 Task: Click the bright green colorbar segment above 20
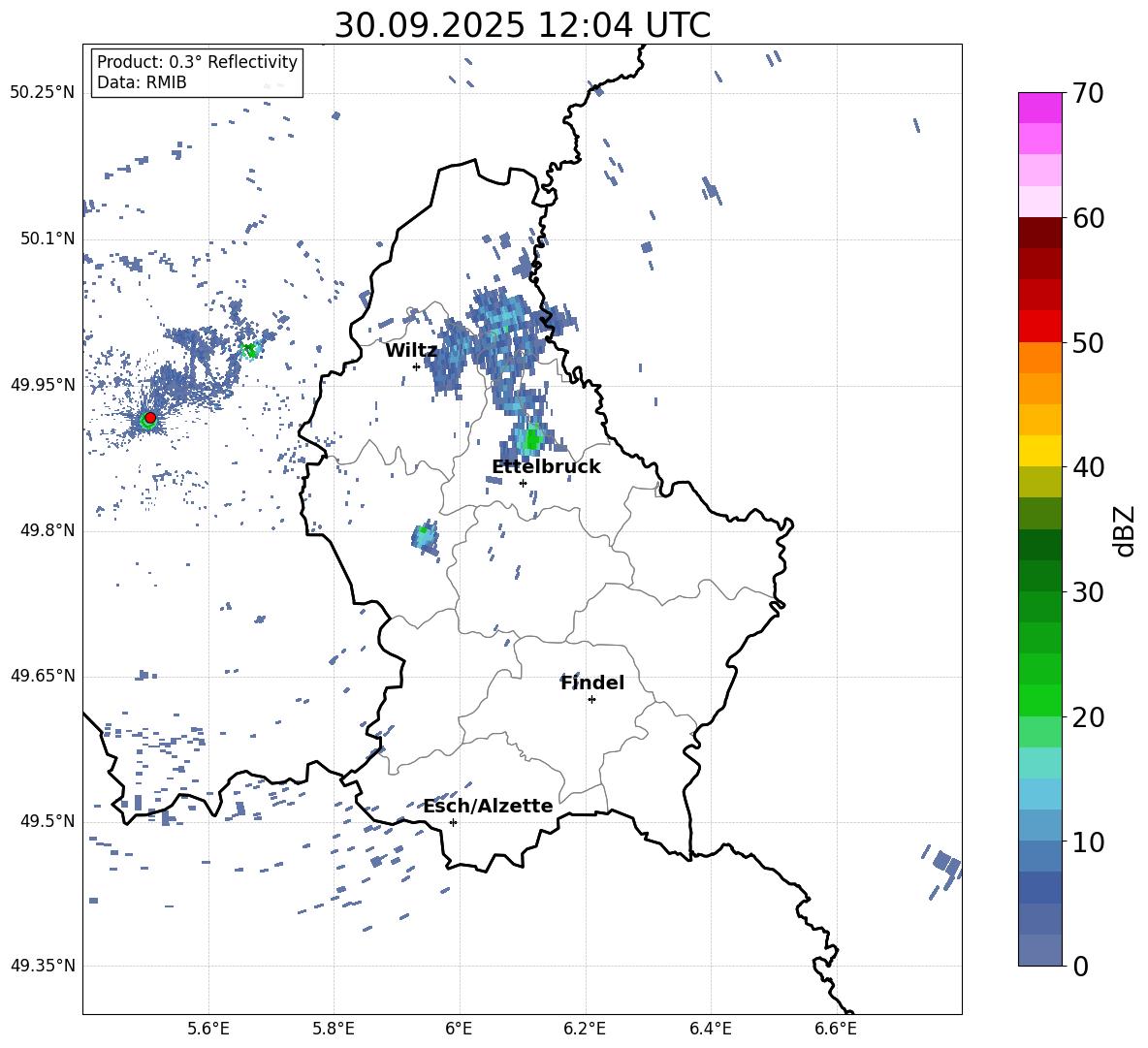click(x=1039, y=700)
